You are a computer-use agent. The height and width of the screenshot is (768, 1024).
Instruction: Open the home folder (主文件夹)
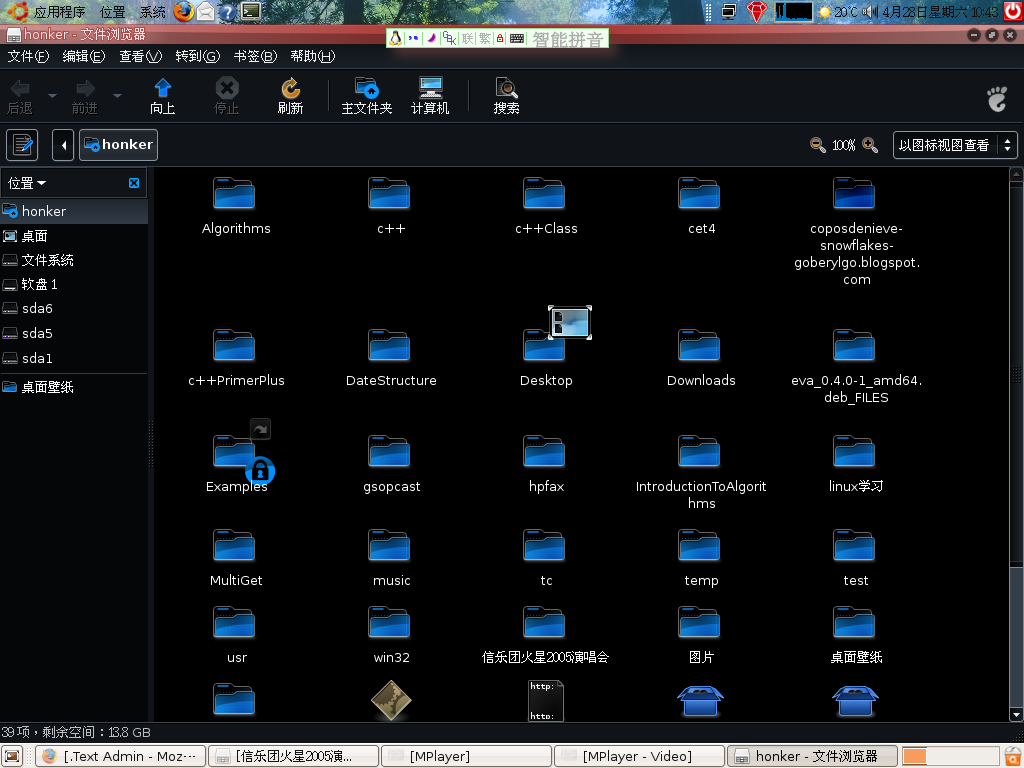366,96
